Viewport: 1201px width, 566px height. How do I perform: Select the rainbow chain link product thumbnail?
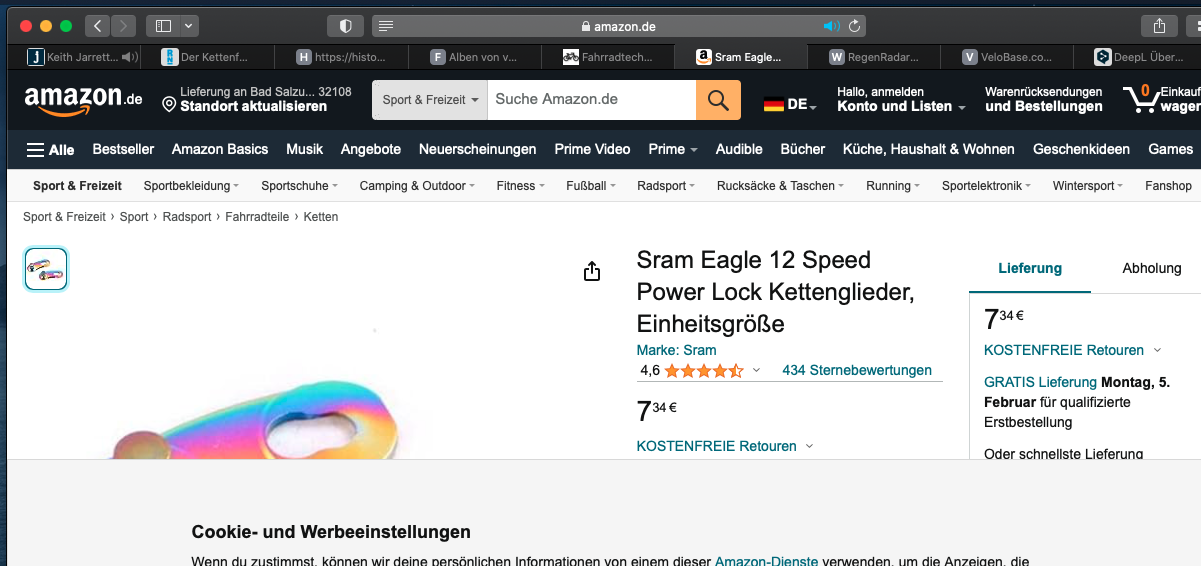click(x=46, y=269)
